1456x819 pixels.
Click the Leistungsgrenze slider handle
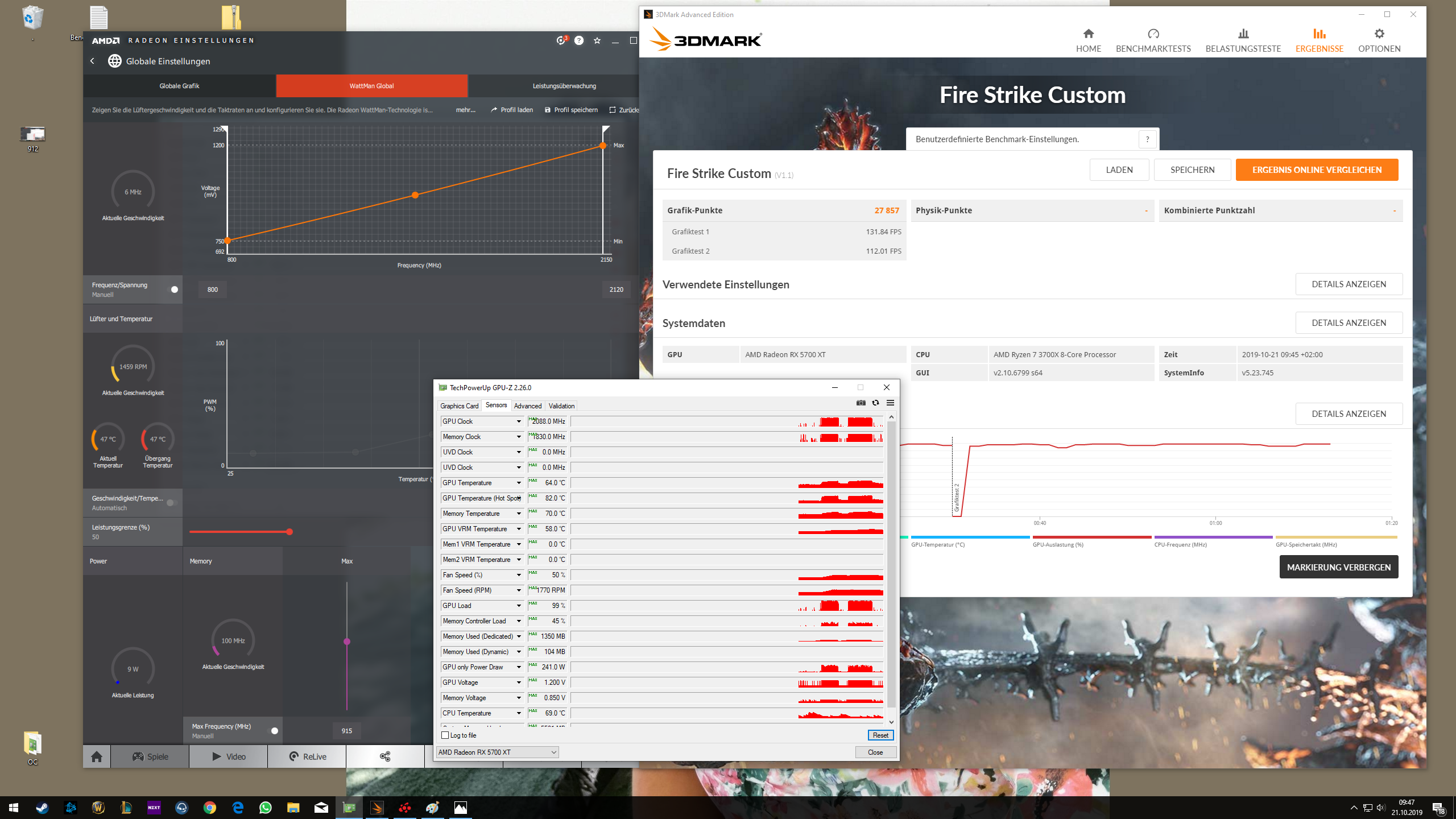click(x=289, y=532)
